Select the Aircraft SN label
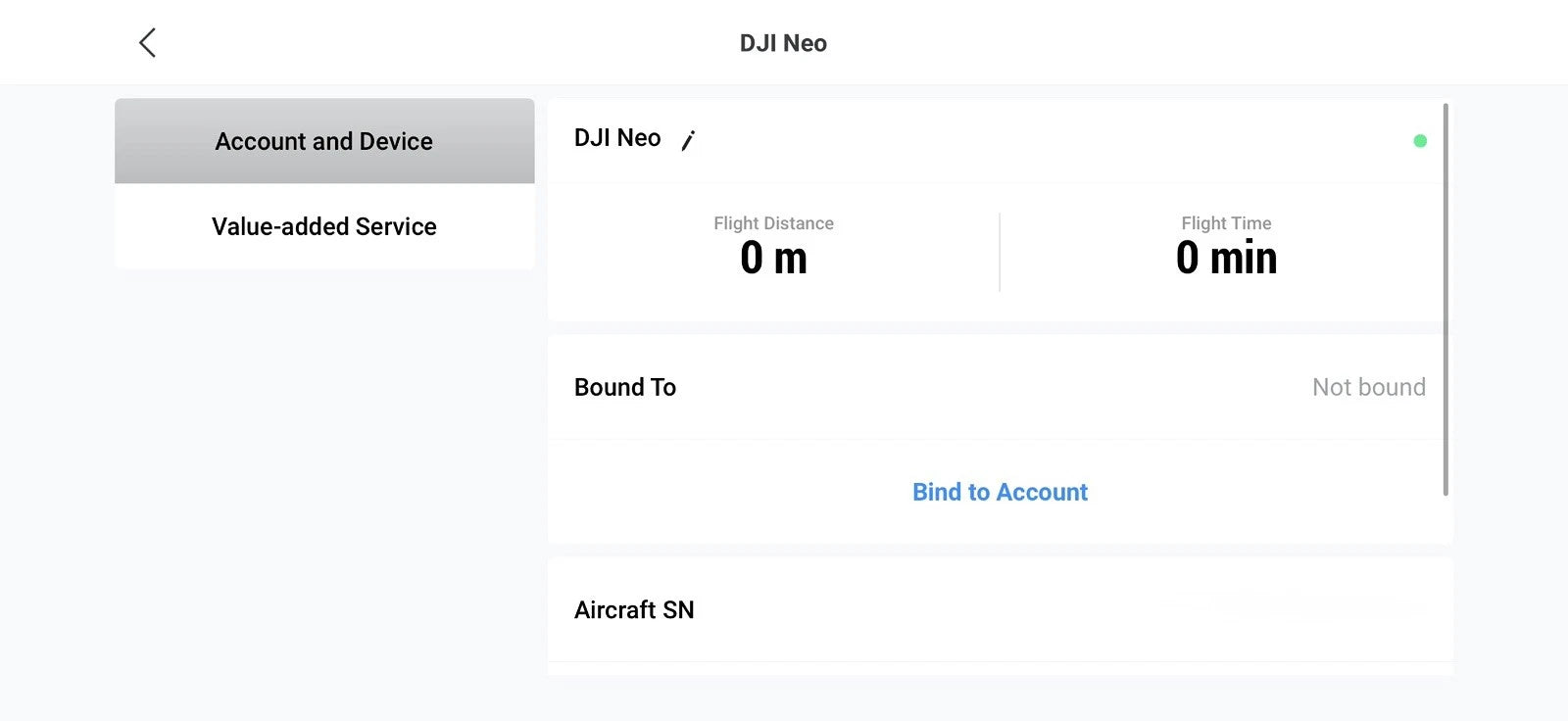Screen dimensions: 1568x721 (x=634, y=609)
